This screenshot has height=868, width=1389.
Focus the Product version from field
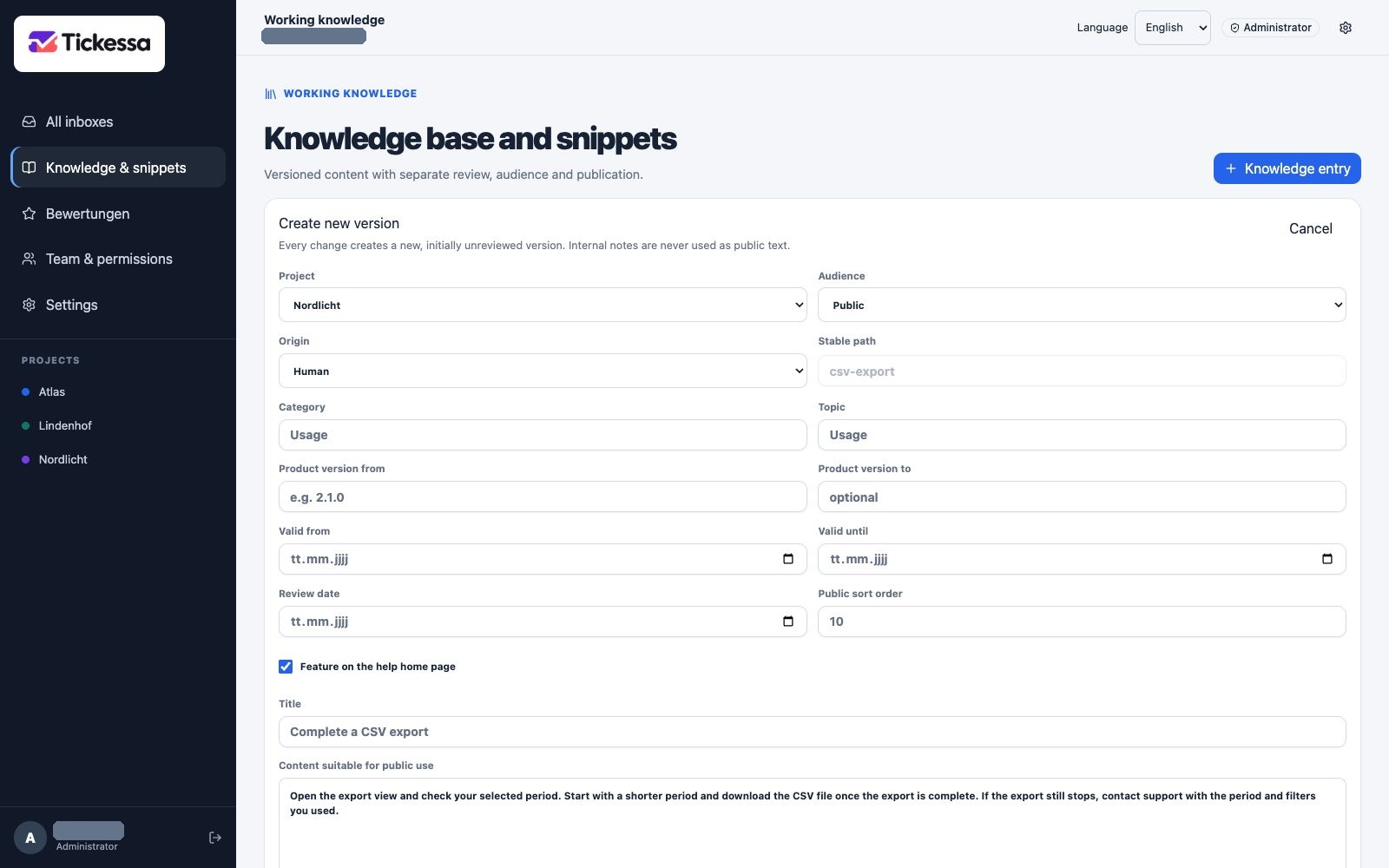[543, 497]
